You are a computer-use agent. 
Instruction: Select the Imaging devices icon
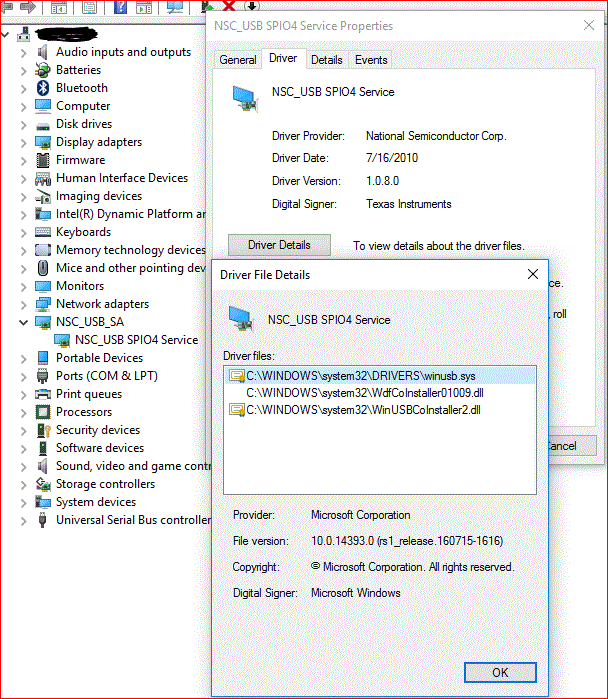(x=43, y=196)
